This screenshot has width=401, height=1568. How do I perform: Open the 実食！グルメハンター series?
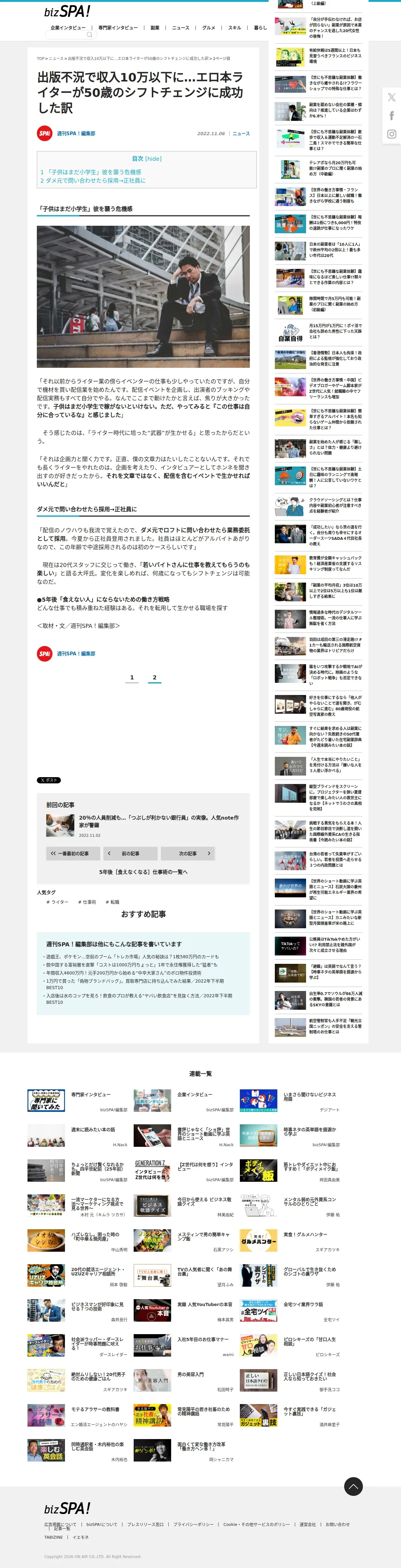tap(305, 1235)
